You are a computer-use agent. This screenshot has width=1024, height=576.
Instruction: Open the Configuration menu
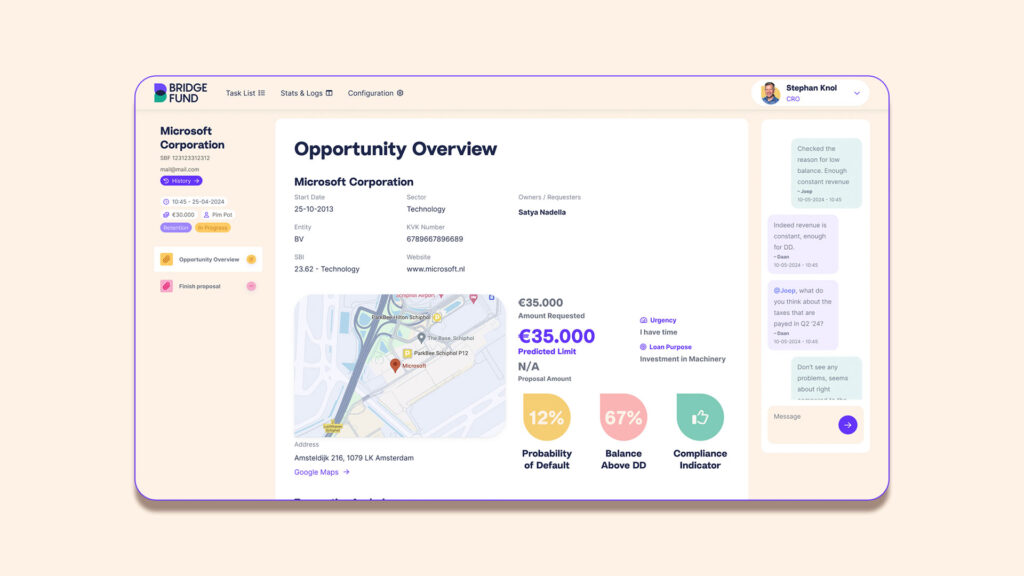coord(376,93)
